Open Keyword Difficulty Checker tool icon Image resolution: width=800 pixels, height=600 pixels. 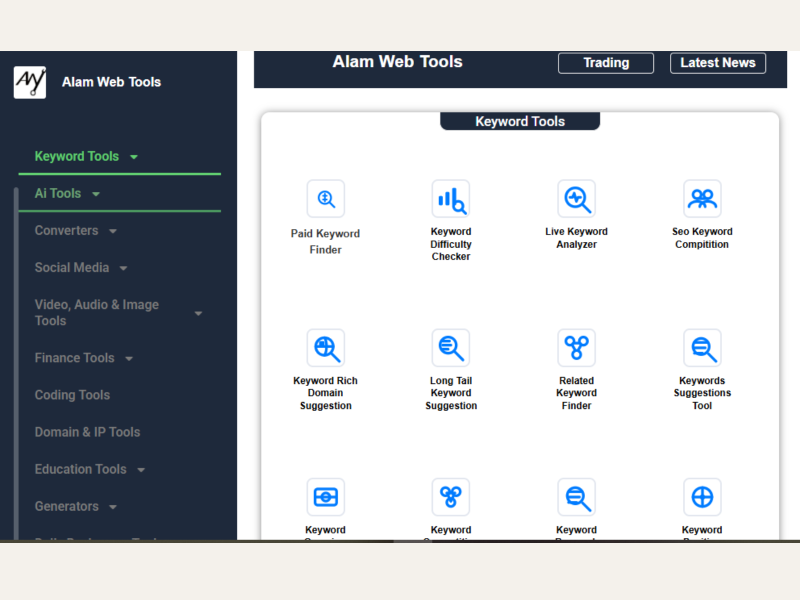(451, 199)
